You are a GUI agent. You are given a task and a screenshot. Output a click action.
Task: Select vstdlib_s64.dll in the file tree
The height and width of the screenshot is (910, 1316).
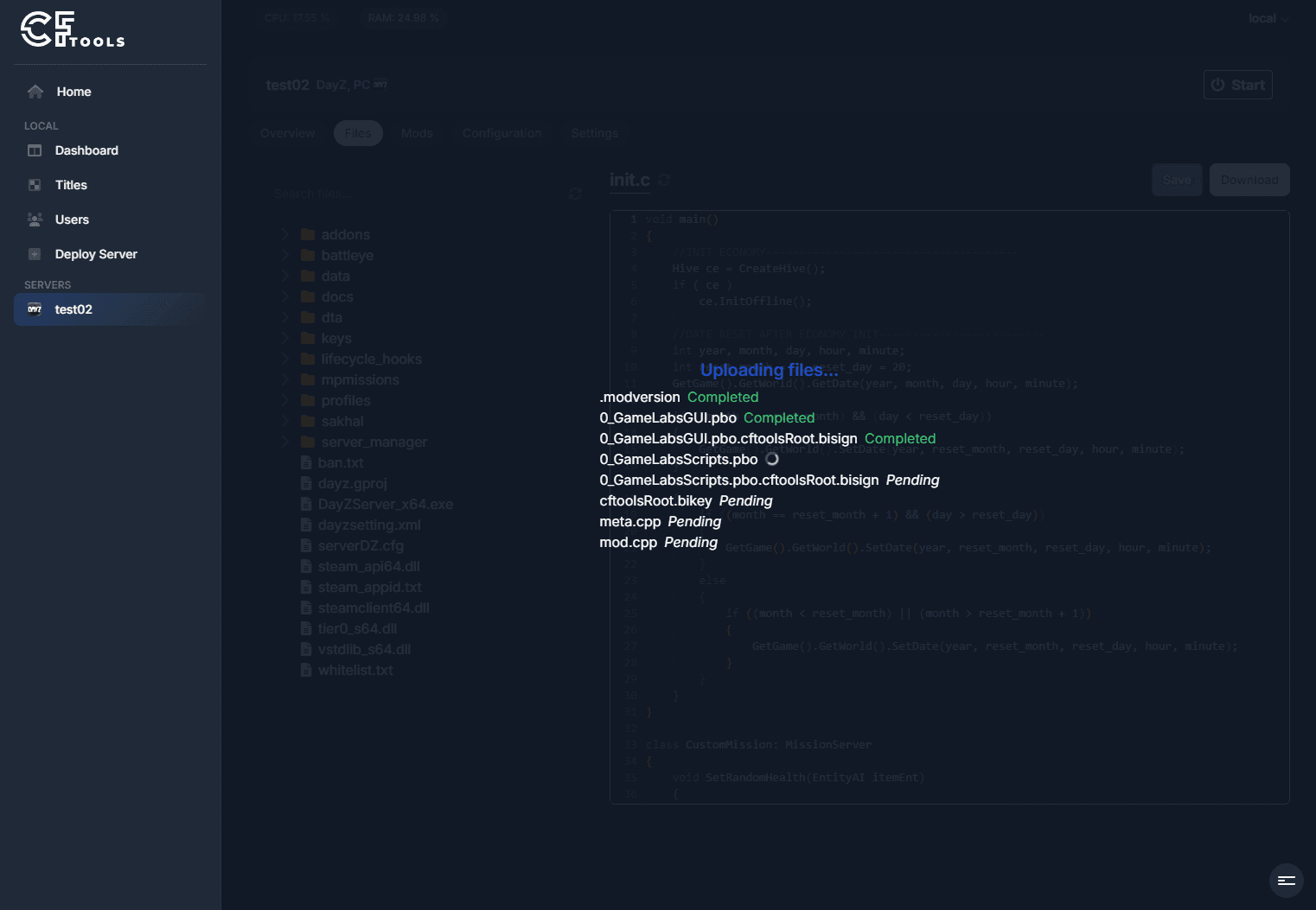[364, 649]
